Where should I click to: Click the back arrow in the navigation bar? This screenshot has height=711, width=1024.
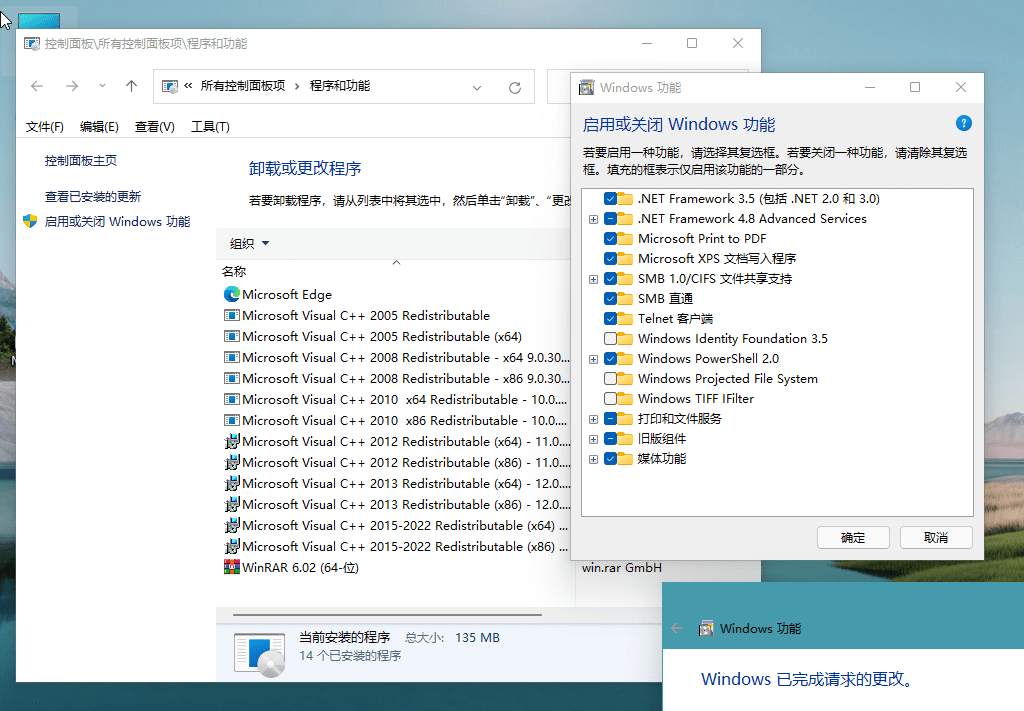[37, 86]
